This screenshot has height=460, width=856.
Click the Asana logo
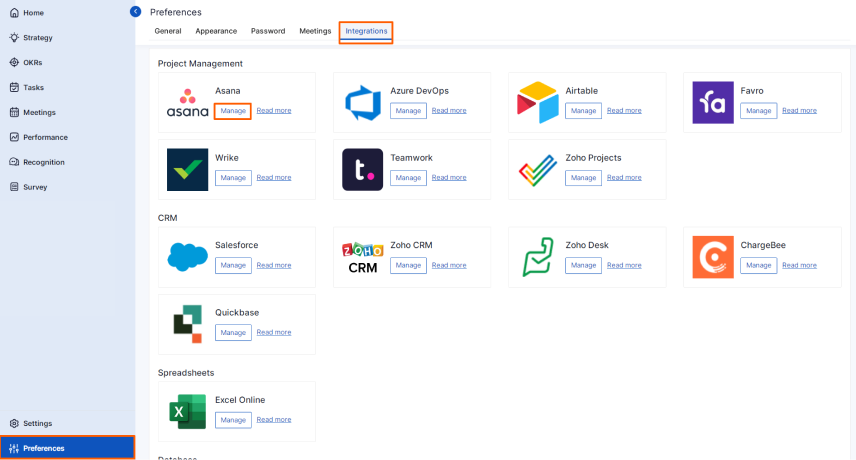point(187,103)
